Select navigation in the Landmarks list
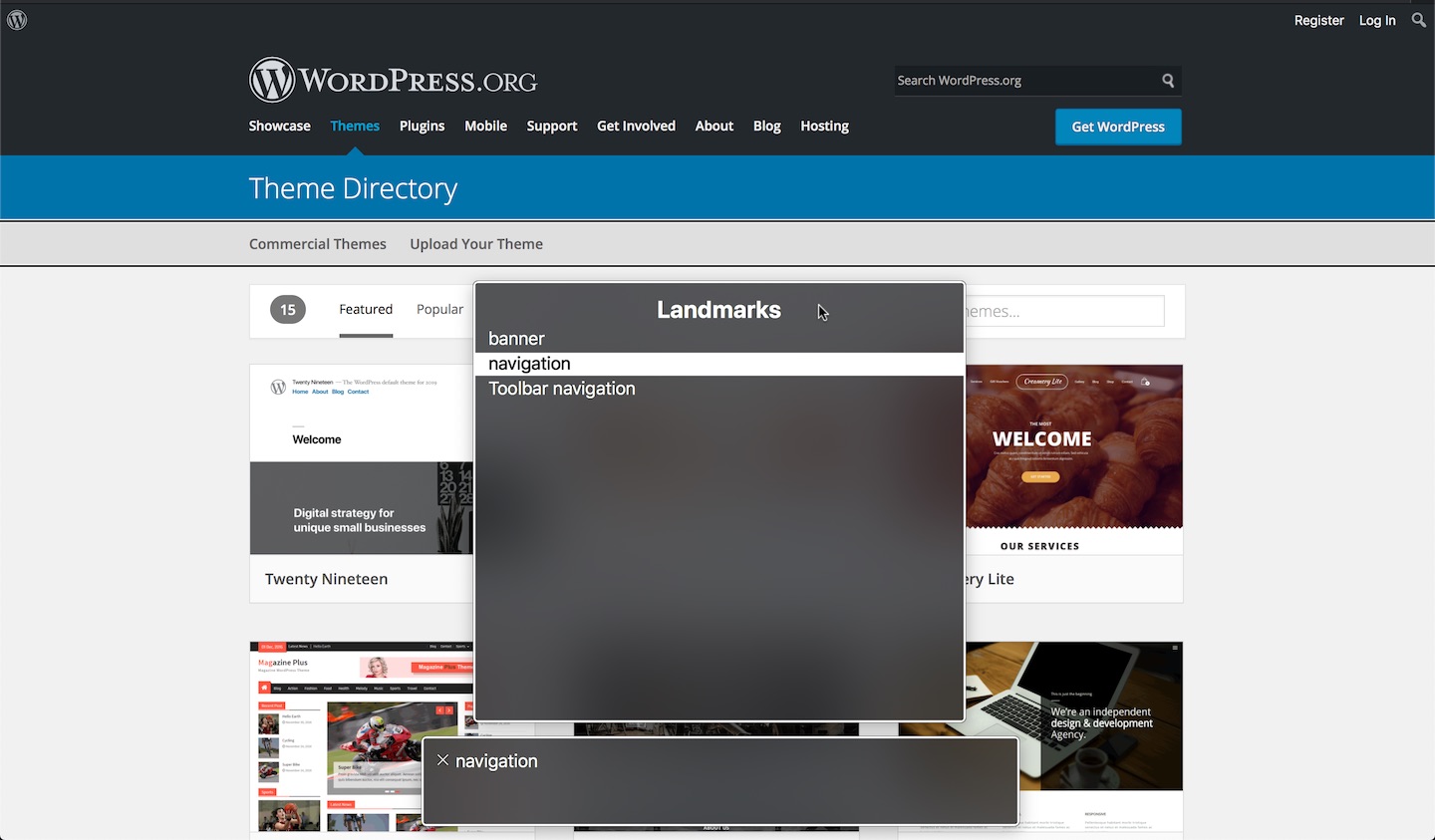 click(x=719, y=364)
